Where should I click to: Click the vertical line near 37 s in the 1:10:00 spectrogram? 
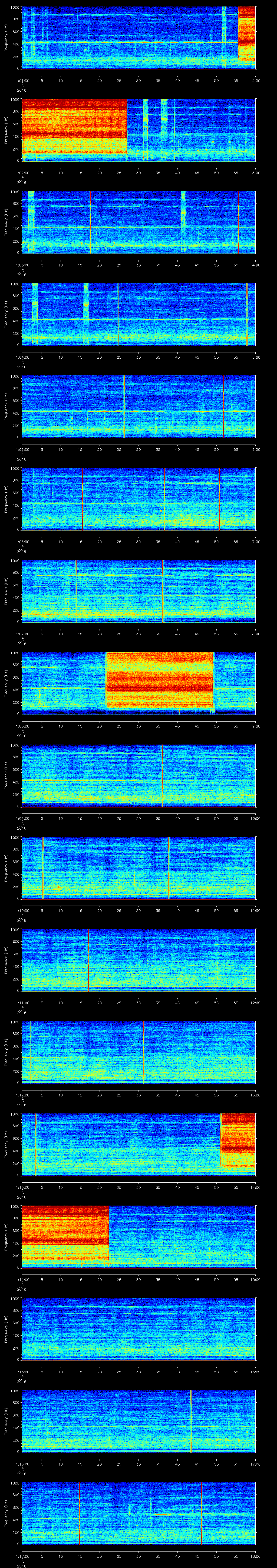click(x=169, y=868)
